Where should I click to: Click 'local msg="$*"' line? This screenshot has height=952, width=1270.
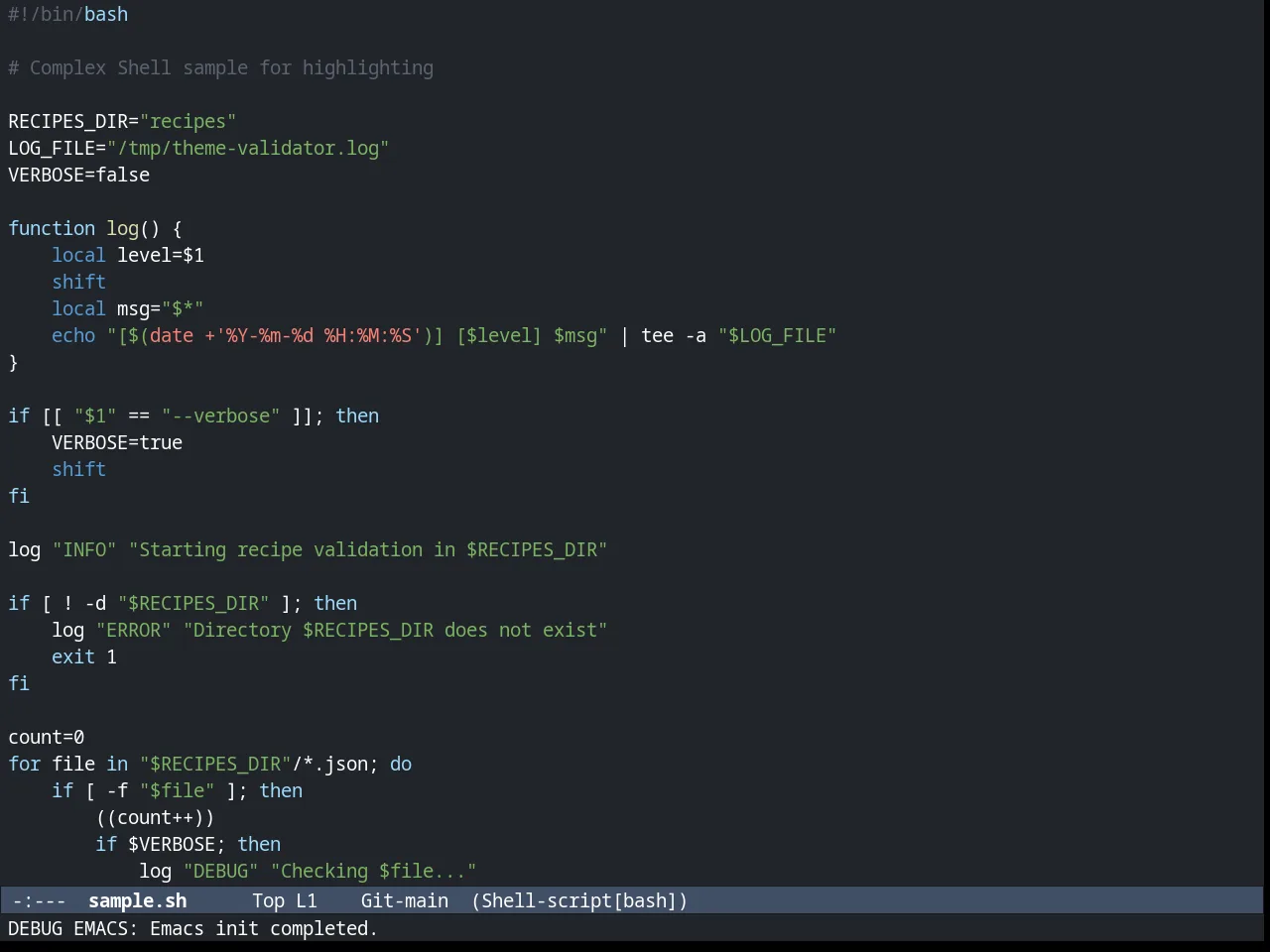pos(128,308)
